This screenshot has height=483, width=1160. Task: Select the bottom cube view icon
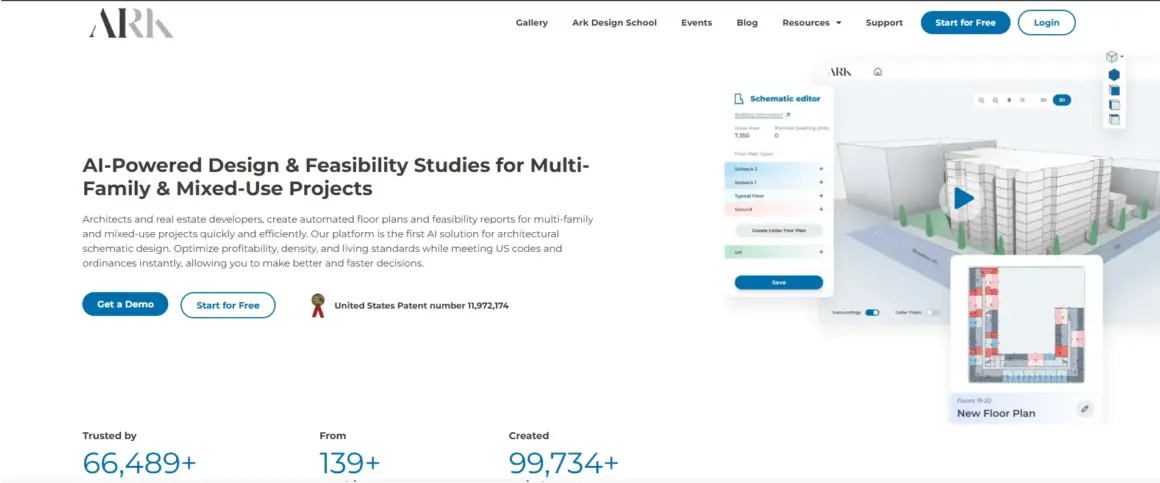point(1114,119)
